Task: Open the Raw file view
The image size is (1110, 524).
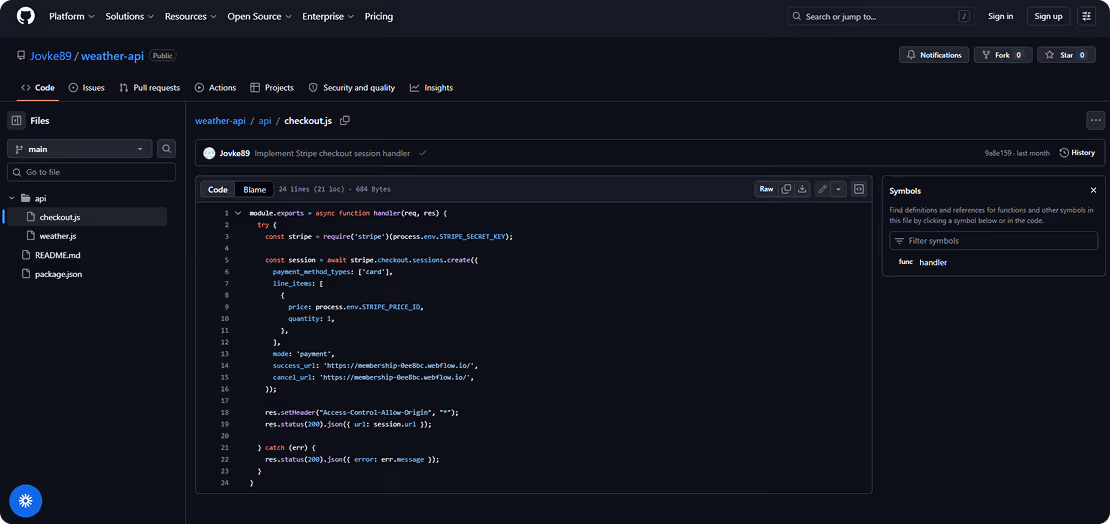Action: (x=766, y=189)
